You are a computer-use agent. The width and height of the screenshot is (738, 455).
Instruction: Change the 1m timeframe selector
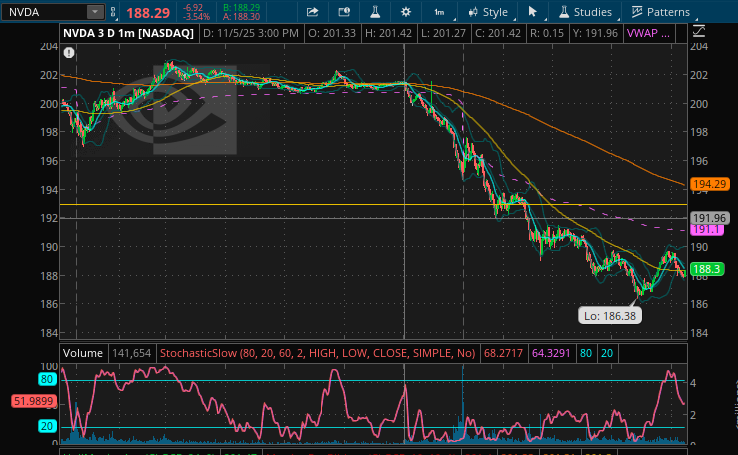440,12
